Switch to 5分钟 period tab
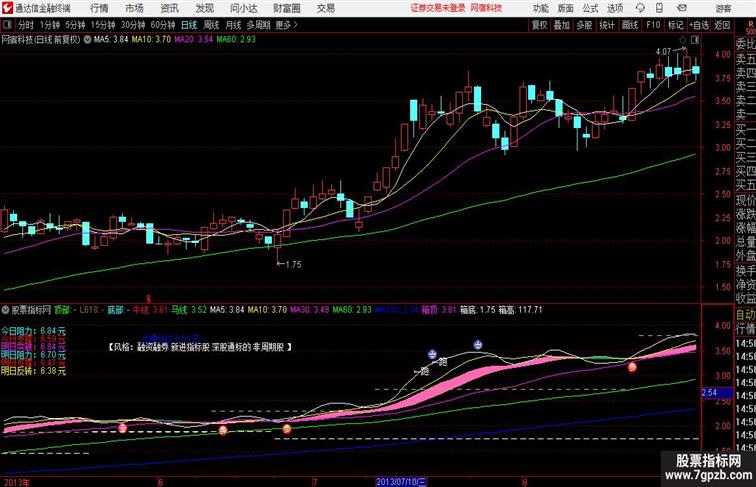 [75, 25]
